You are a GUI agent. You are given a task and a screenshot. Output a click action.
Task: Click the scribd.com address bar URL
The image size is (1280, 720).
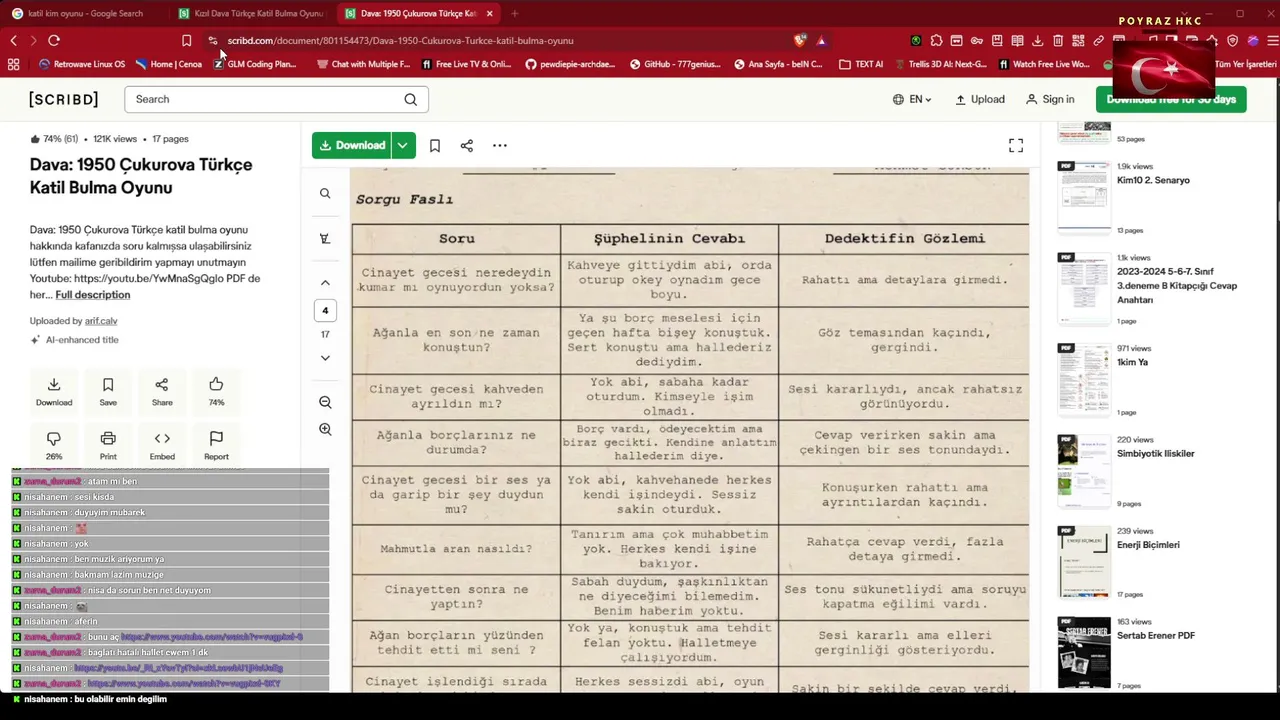400,41
